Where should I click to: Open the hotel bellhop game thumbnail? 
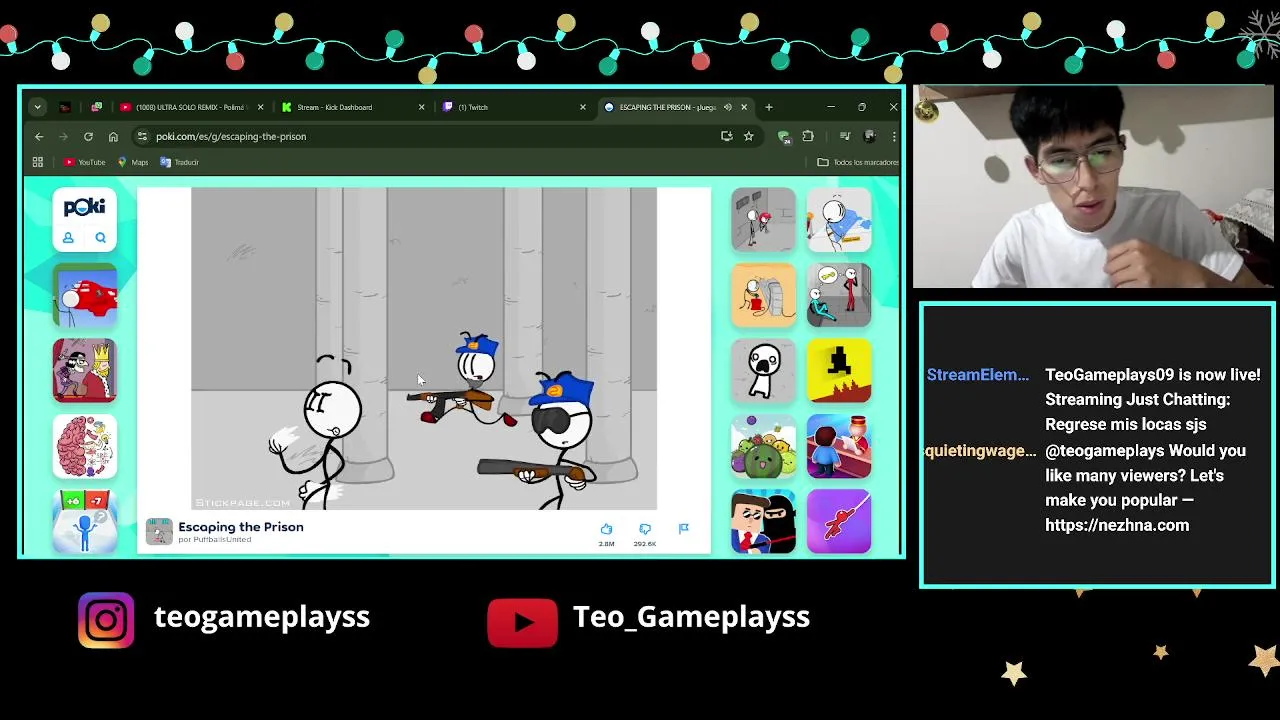coord(838,446)
